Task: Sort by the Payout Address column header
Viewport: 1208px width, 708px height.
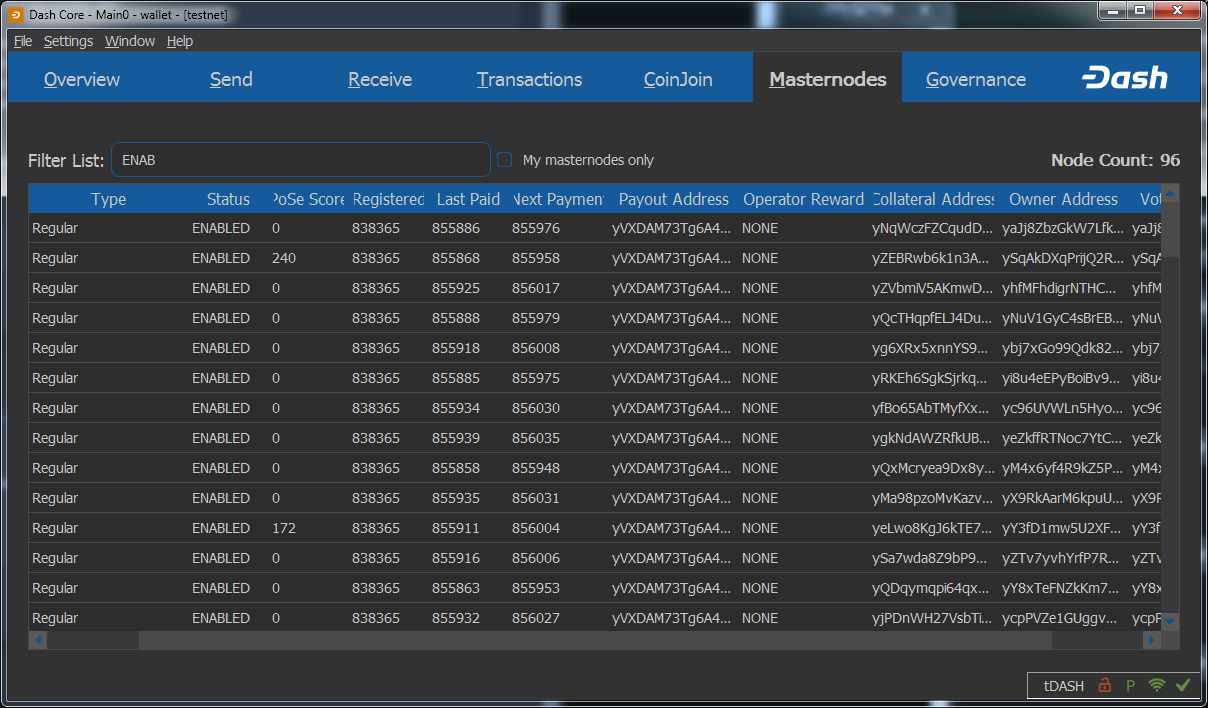Action: (x=673, y=199)
